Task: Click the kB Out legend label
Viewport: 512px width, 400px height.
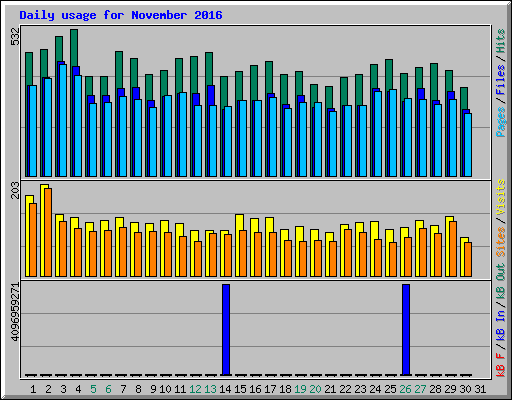Action: pyautogui.click(x=501, y=281)
